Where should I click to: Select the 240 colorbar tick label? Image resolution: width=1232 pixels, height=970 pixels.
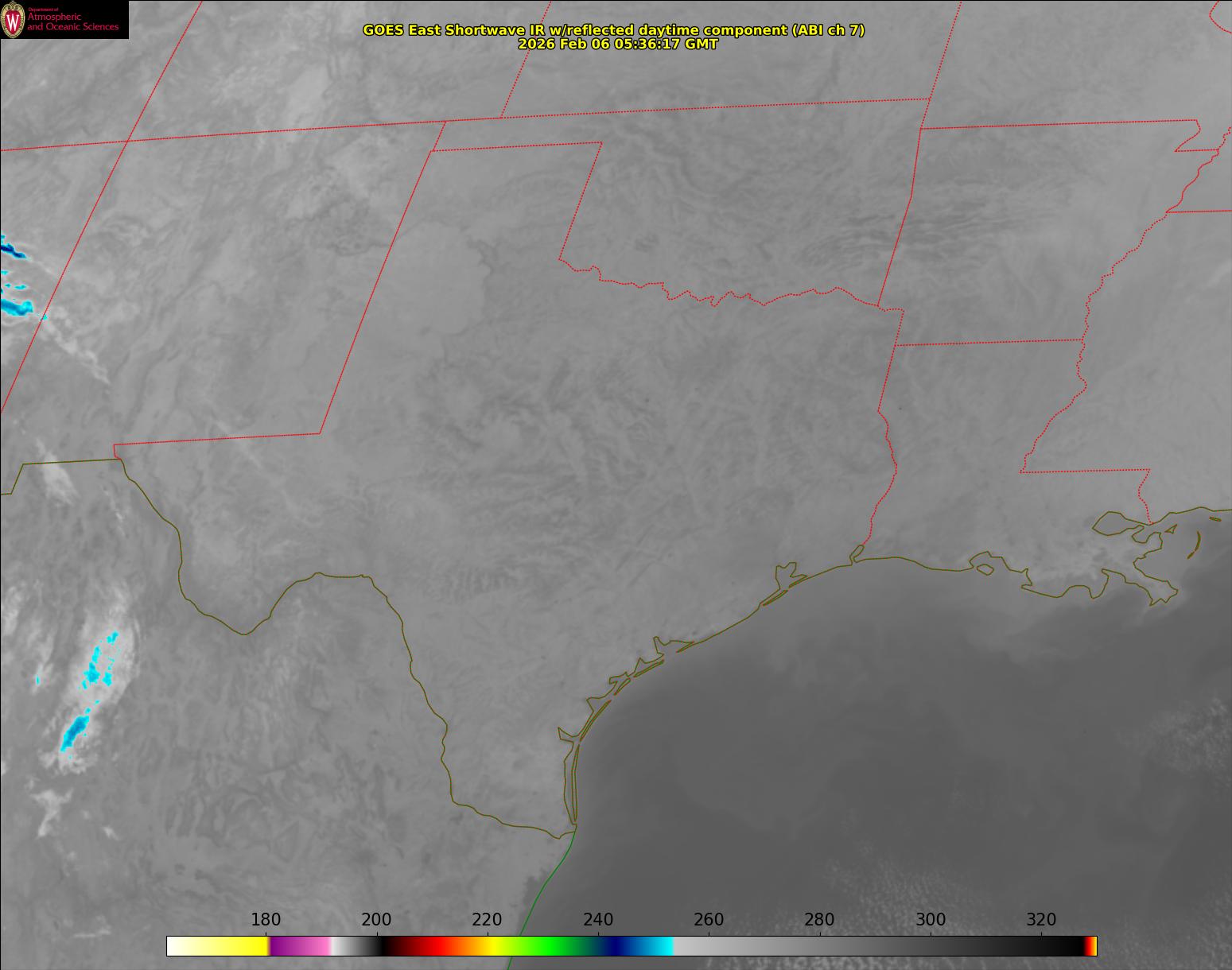598,920
